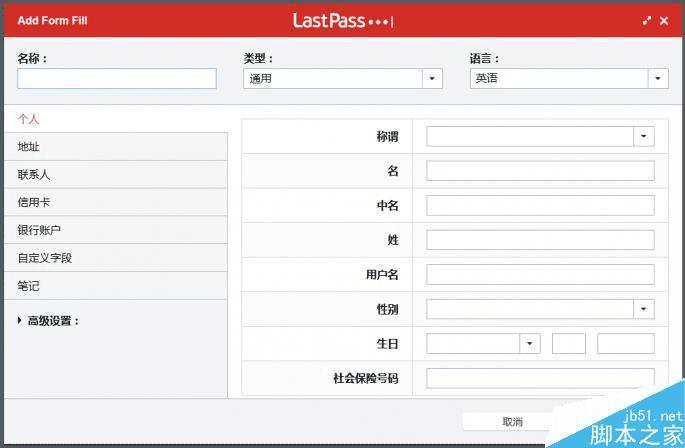Go to the 自定义字段 tab
The width and height of the screenshot is (685, 448).
(116, 258)
